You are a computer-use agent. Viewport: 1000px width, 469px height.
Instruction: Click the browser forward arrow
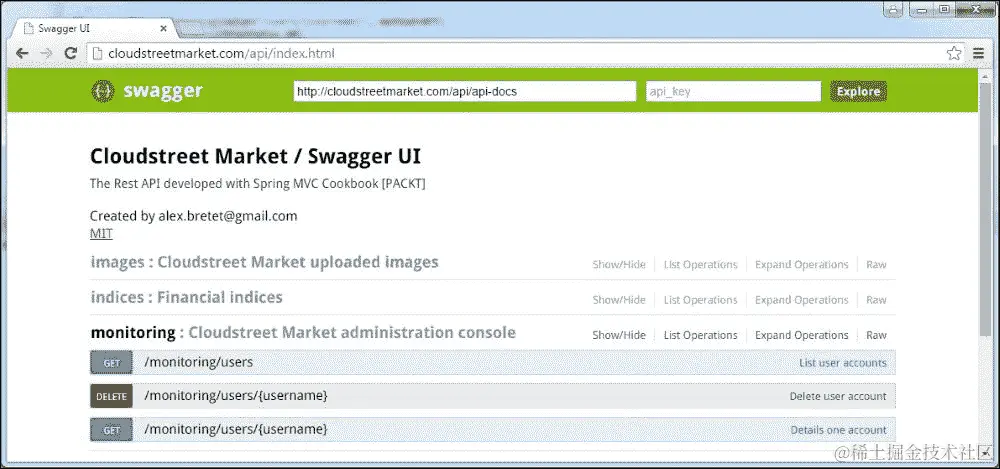click(x=46, y=54)
